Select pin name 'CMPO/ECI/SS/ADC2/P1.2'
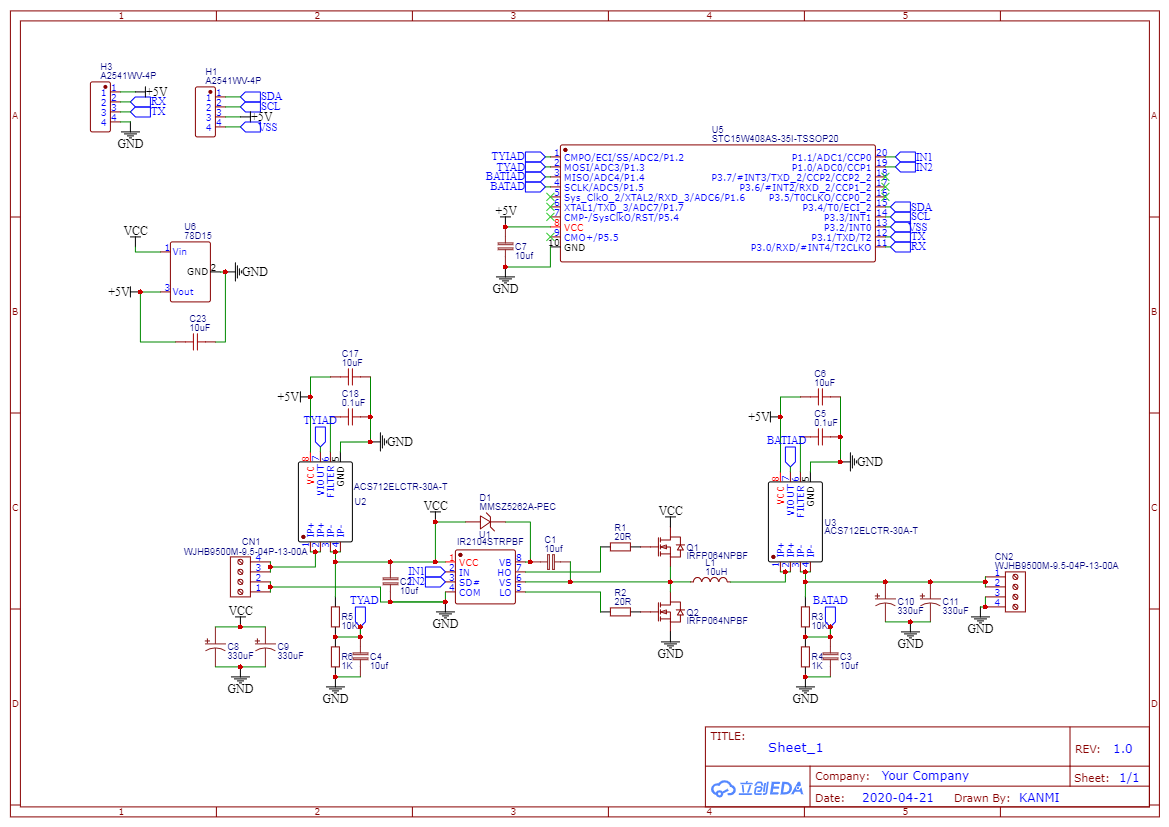 point(623,157)
